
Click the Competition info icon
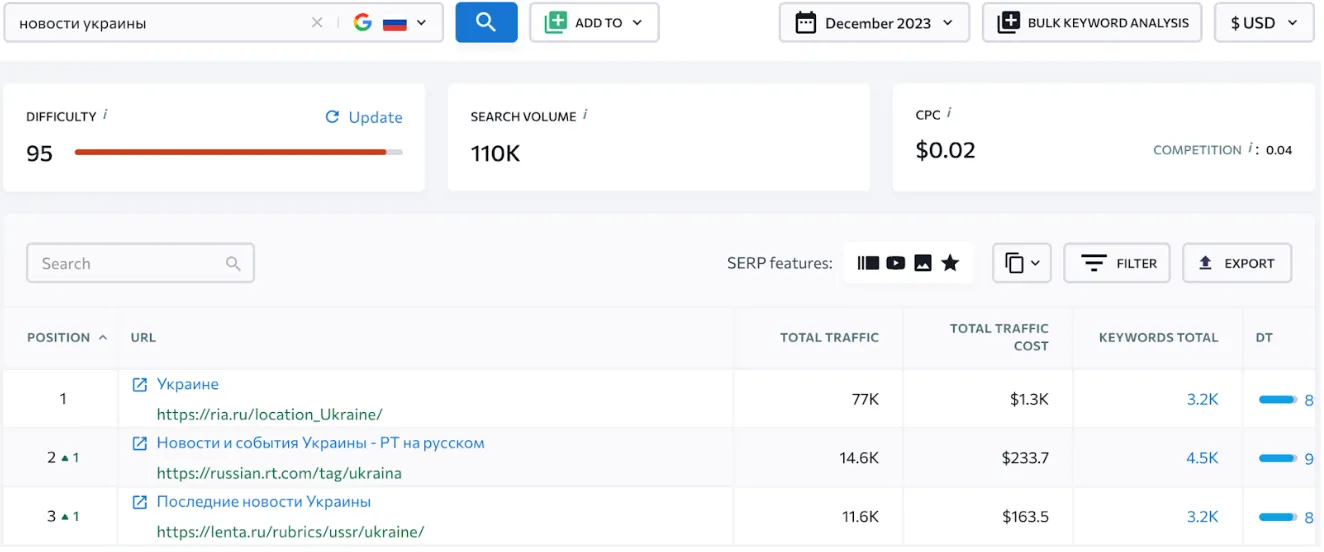click(x=1251, y=149)
